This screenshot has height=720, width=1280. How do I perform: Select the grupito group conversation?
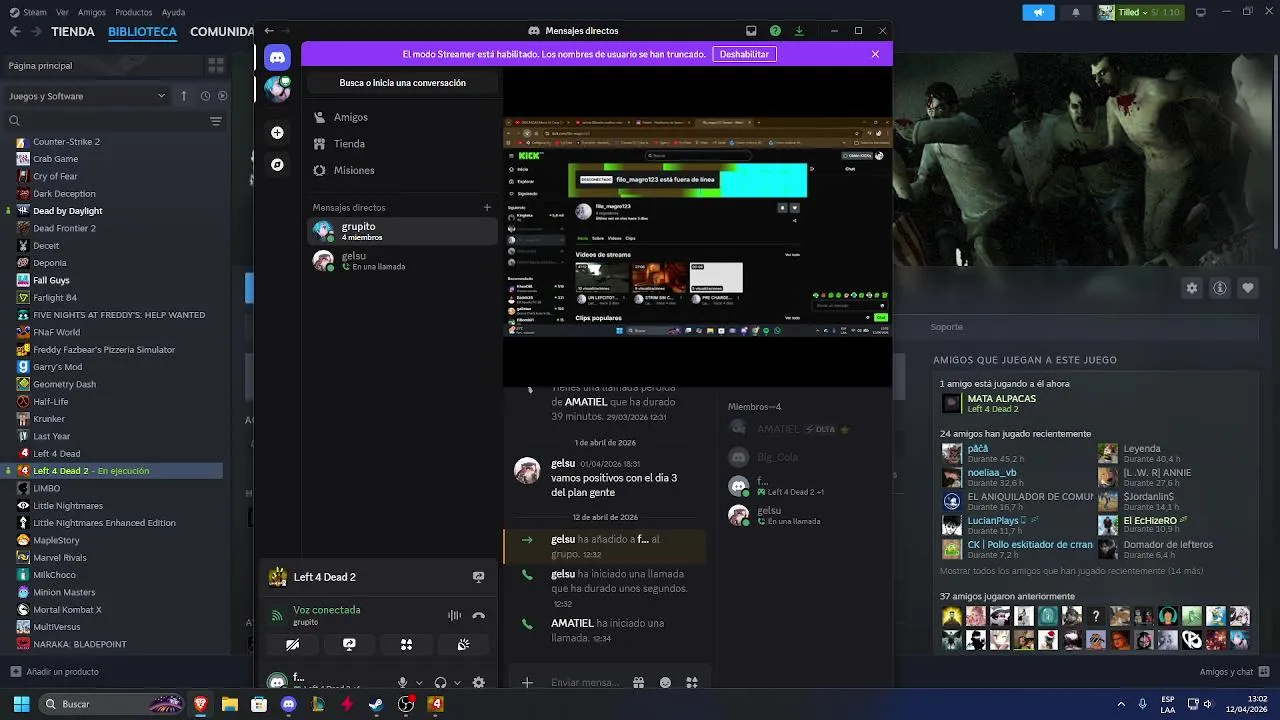pyautogui.click(x=402, y=231)
